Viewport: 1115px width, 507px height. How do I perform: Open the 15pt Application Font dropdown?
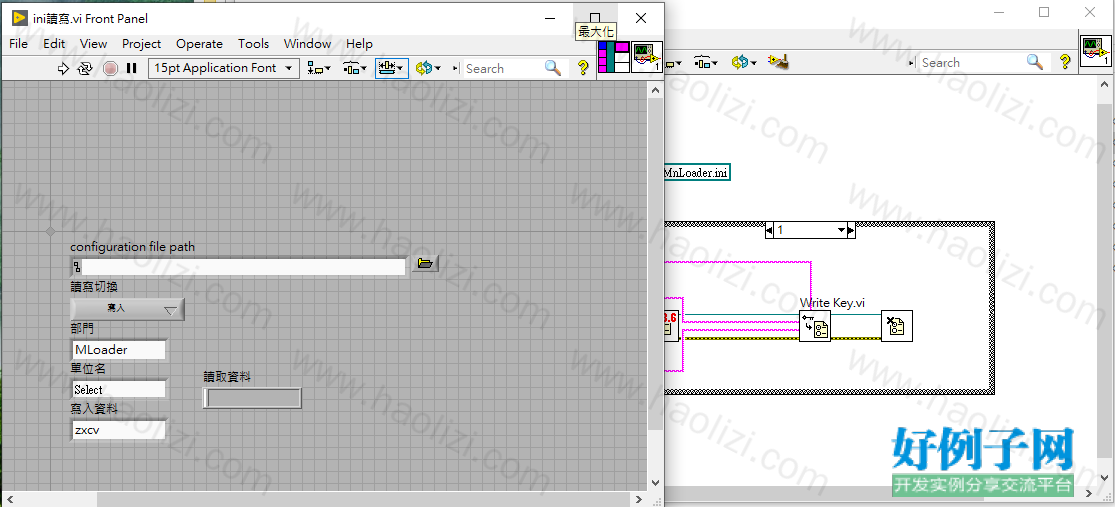coord(223,68)
